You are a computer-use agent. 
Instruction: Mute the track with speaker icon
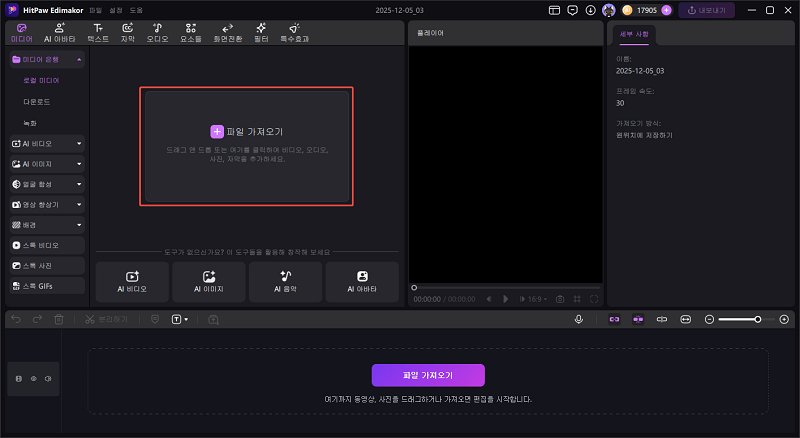(x=48, y=379)
